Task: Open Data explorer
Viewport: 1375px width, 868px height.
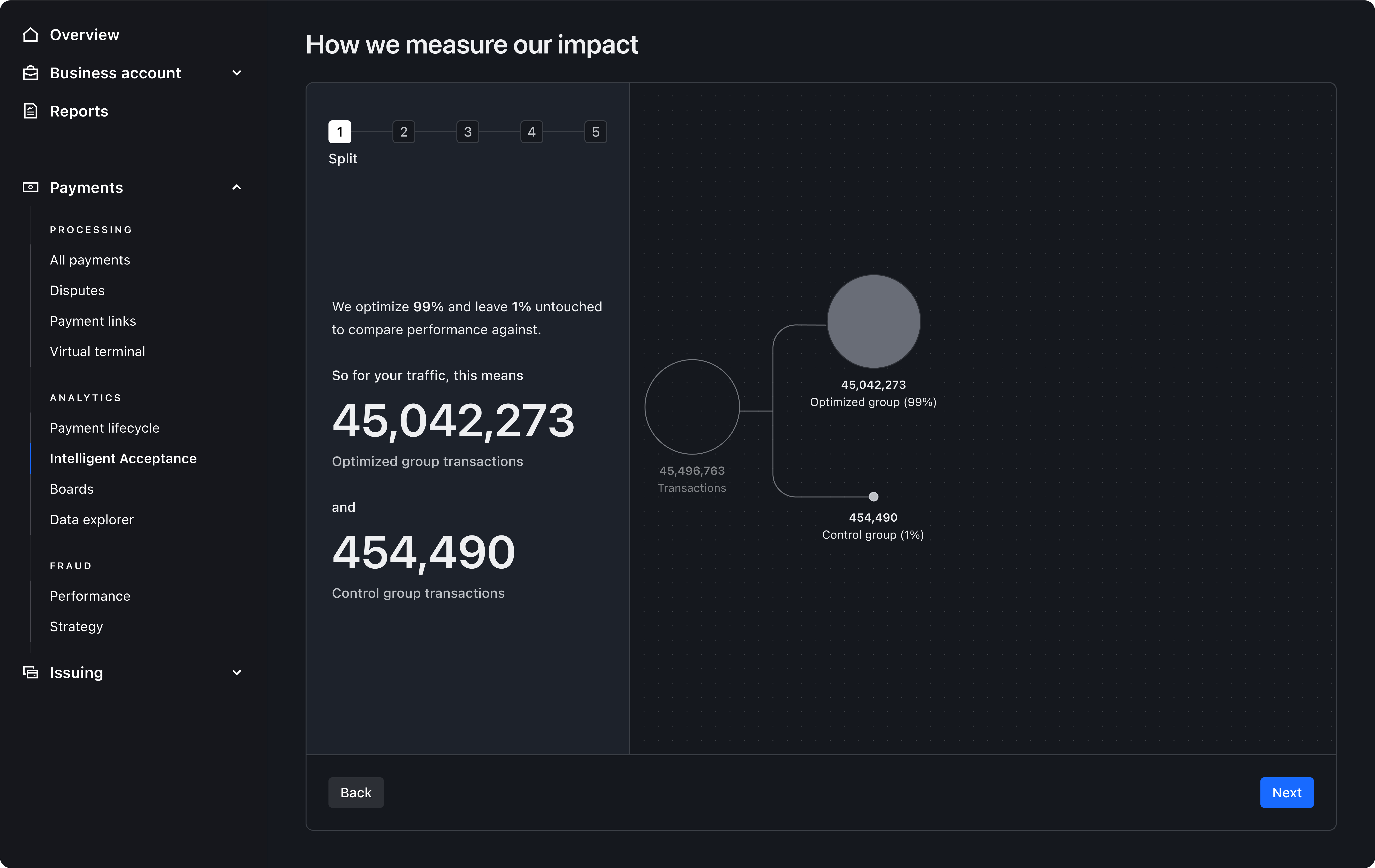Action: click(91, 520)
